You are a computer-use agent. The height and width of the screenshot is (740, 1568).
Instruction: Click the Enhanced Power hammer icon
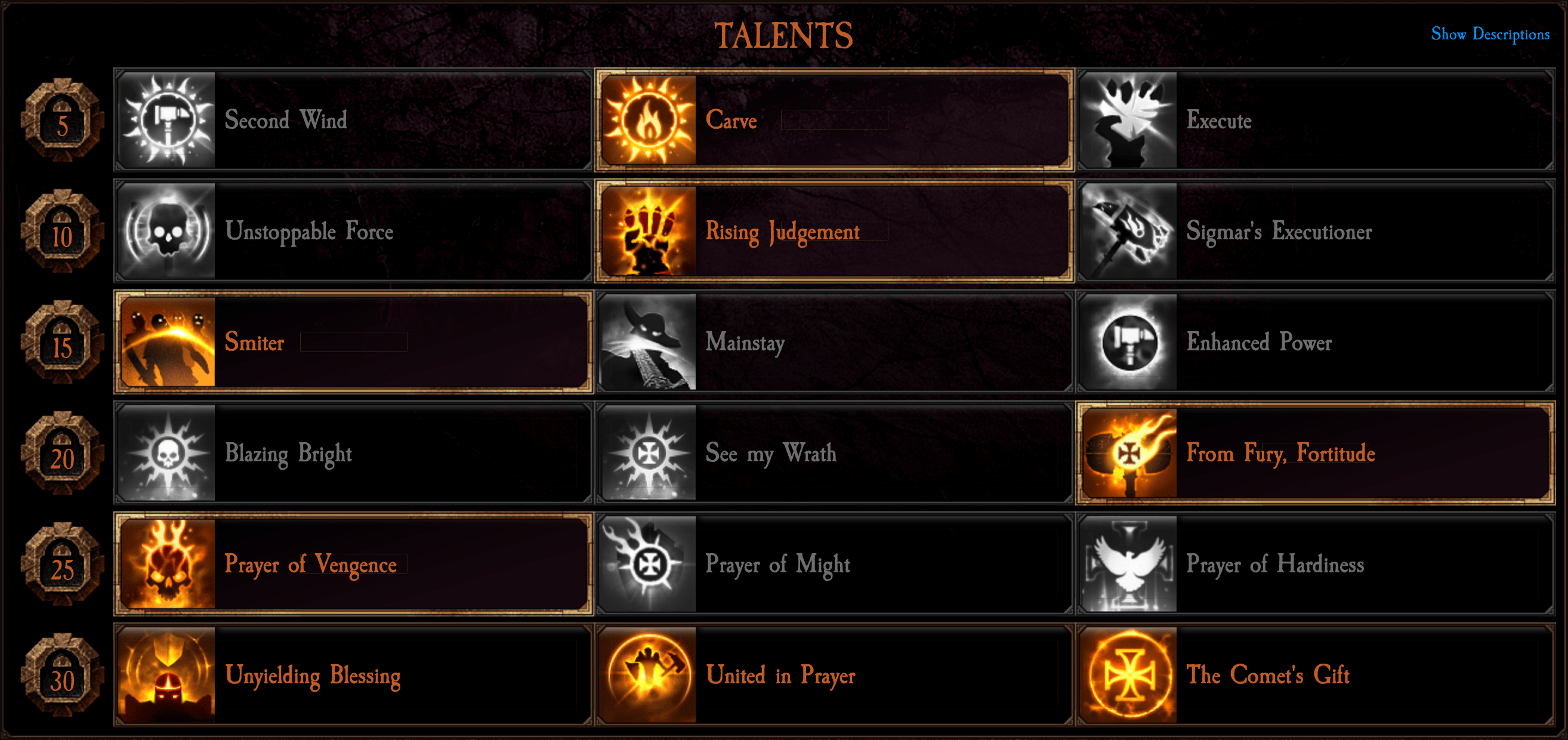click(1129, 343)
